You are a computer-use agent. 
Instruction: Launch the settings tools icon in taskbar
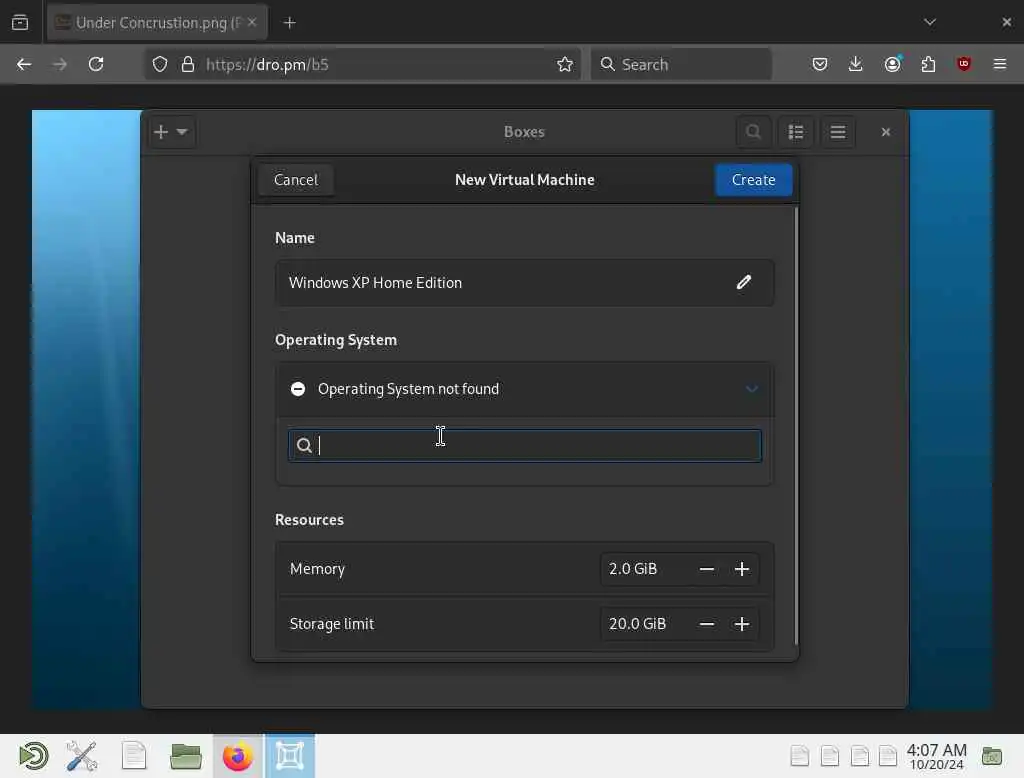(x=82, y=756)
